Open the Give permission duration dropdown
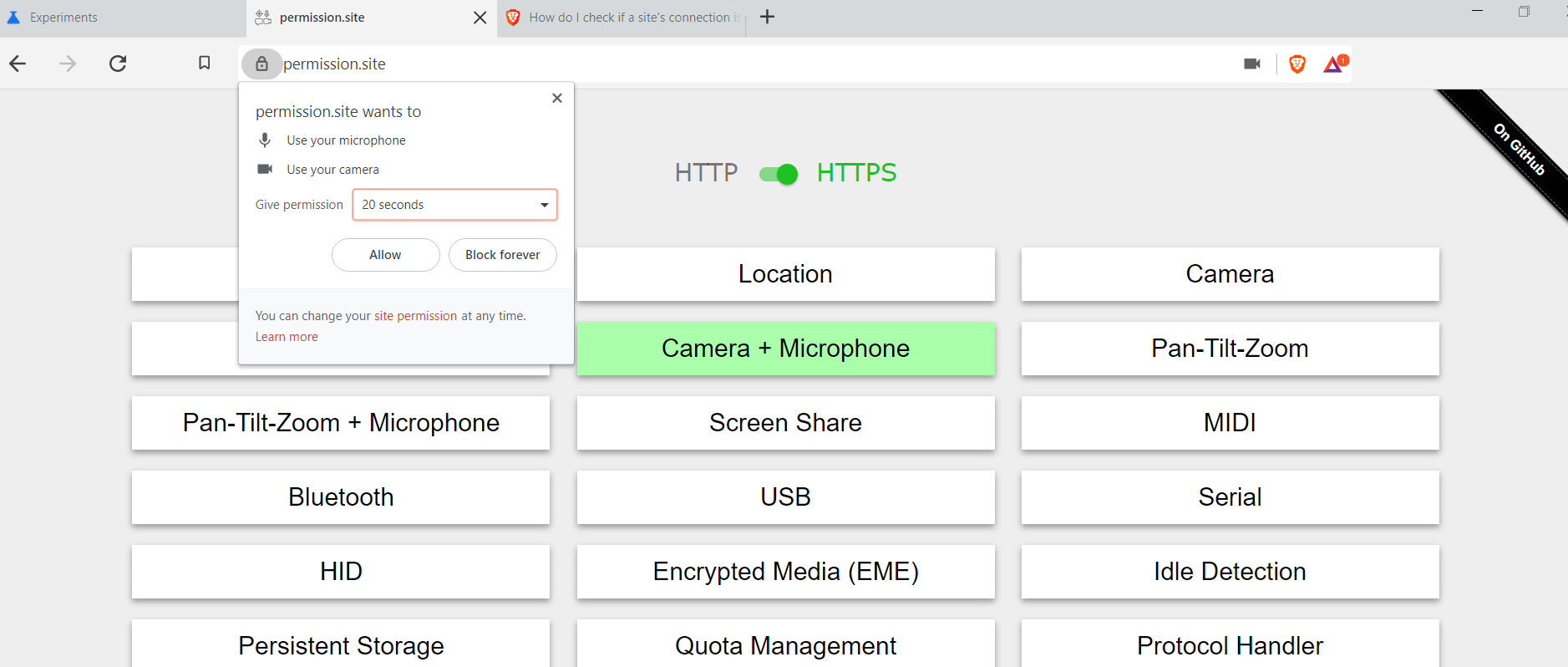 [x=454, y=205]
